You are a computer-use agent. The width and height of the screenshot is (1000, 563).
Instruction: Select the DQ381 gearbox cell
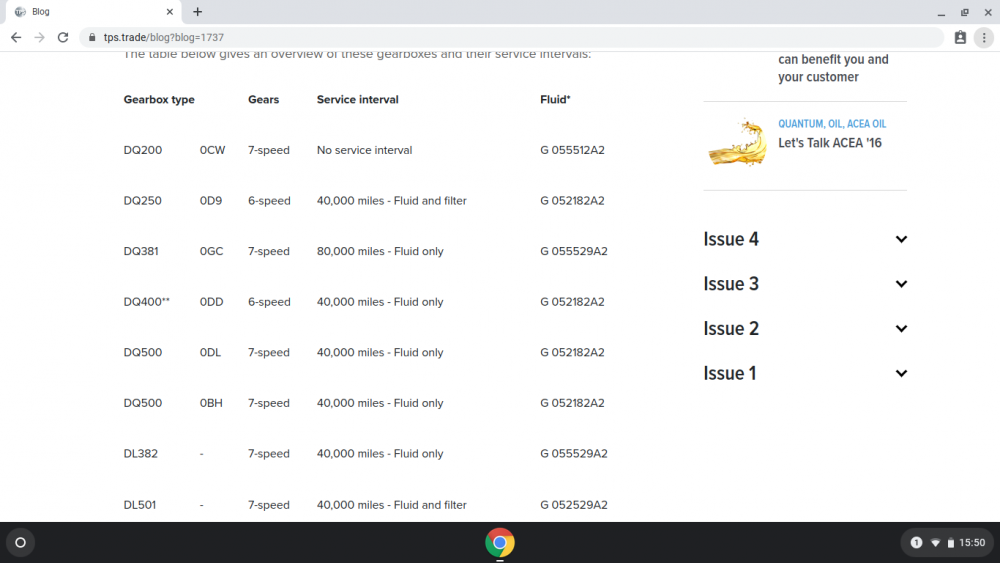click(x=141, y=251)
